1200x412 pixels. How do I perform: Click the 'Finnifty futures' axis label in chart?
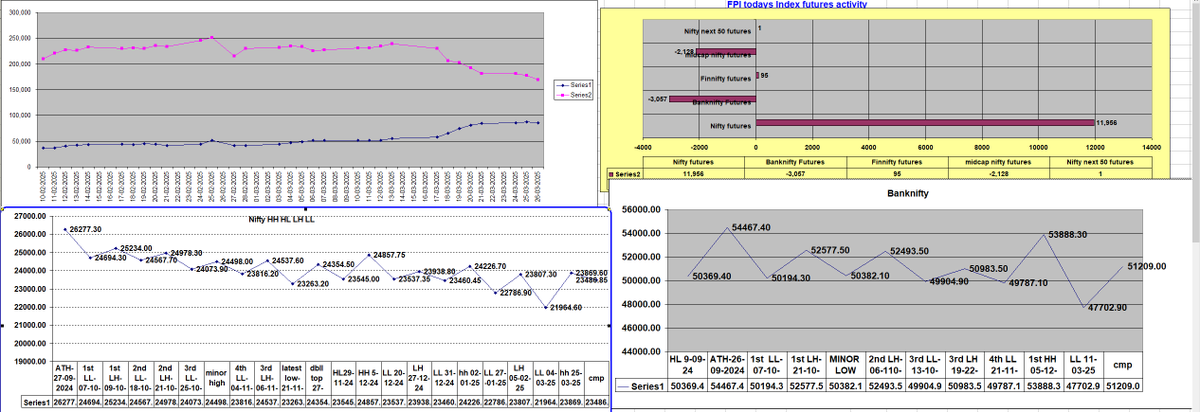coord(725,77)
